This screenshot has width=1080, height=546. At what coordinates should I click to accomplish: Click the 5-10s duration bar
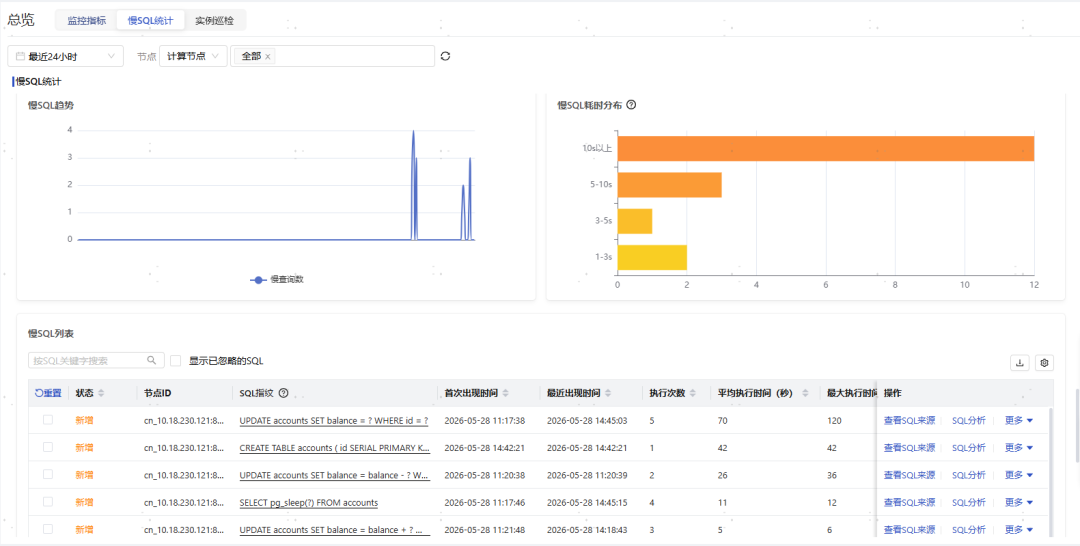coord(669,185)
